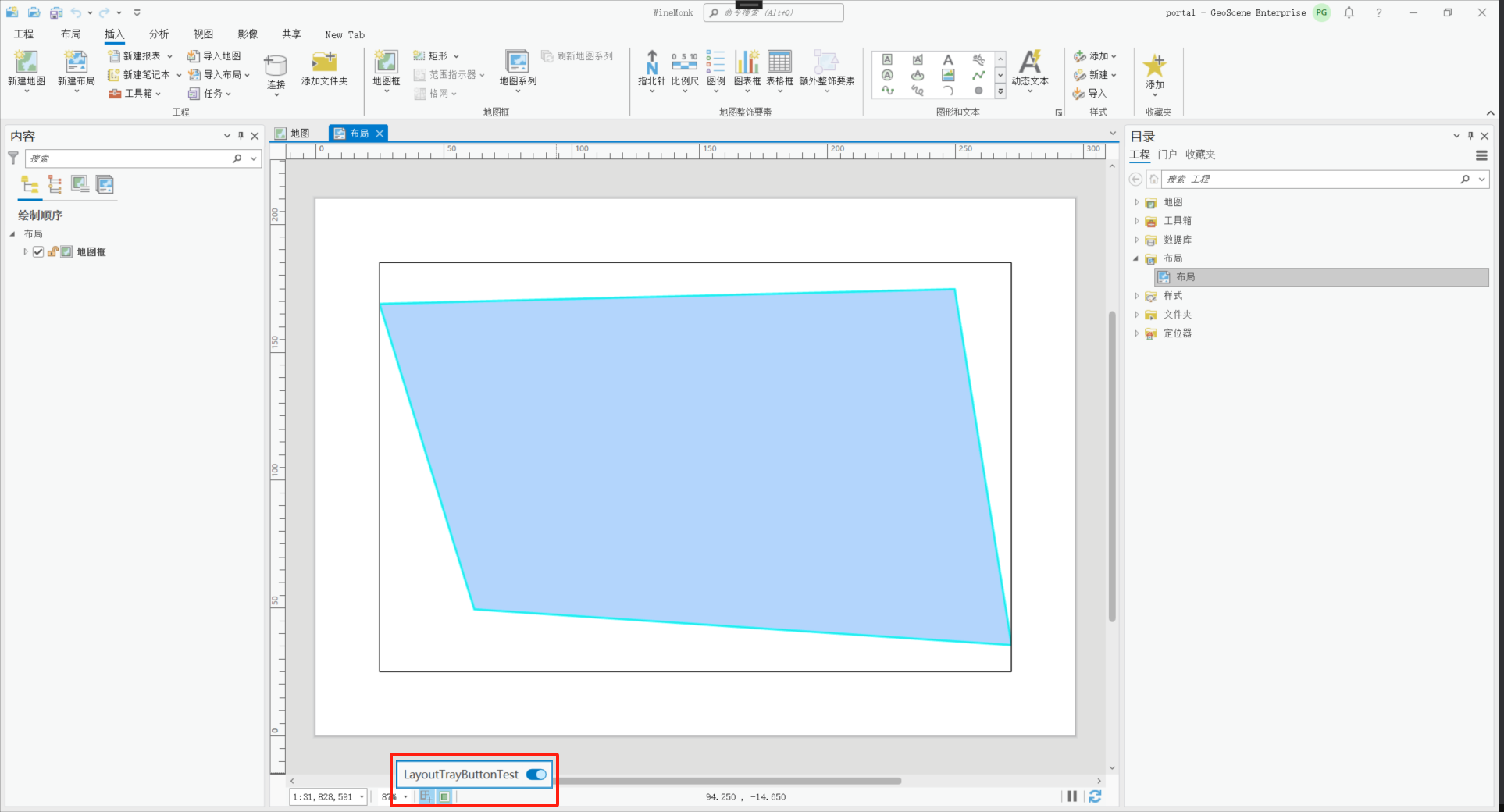Switch to the 分析 ribbon tab

pyautogui.click(x=159, y=34)
